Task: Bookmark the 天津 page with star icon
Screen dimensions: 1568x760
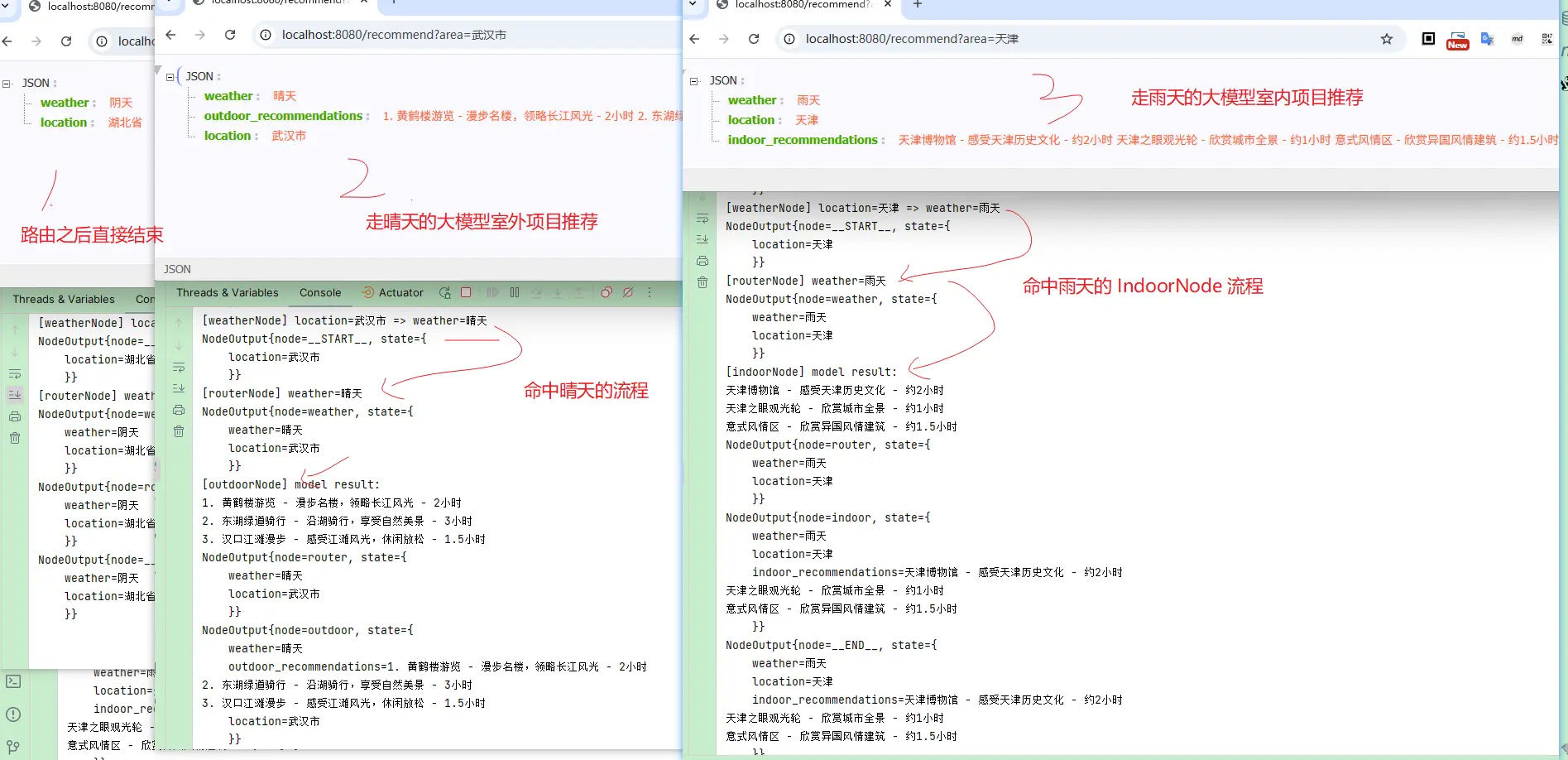Action: point(1387,39)
